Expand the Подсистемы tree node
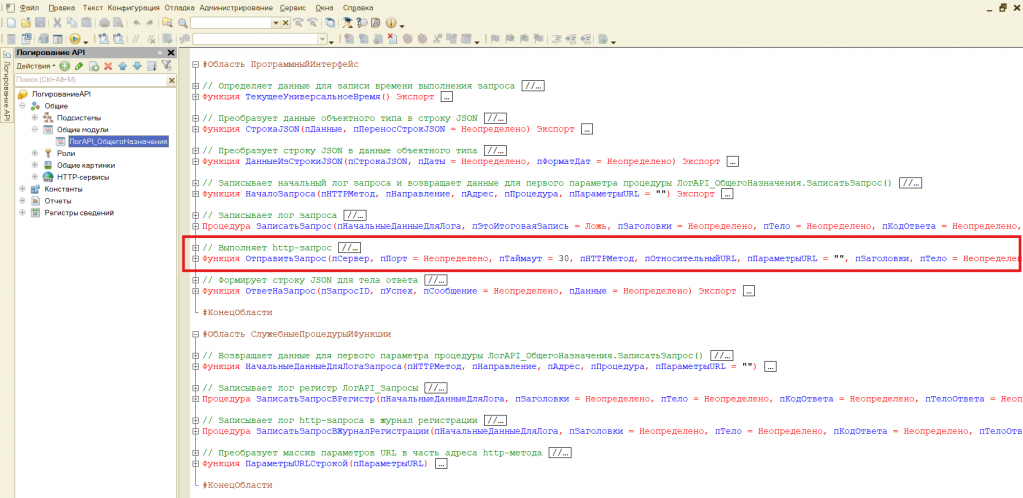This screenshot has width=1023, height=498. [x=35, y=117]
